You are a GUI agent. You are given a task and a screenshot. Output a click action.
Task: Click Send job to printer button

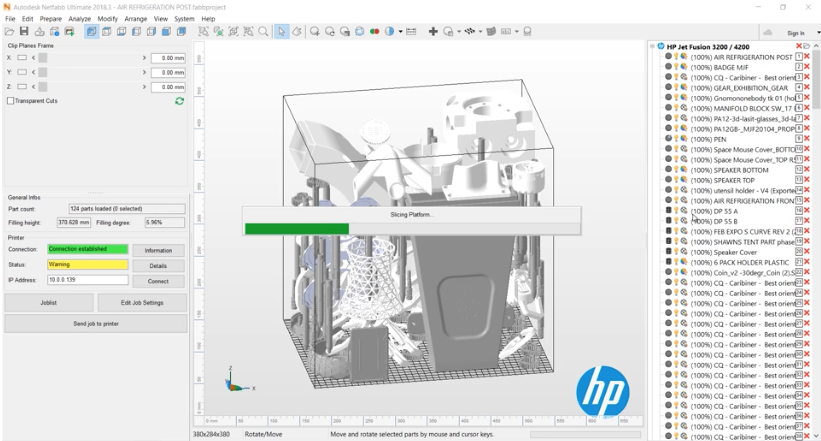(x=96, y=324)
